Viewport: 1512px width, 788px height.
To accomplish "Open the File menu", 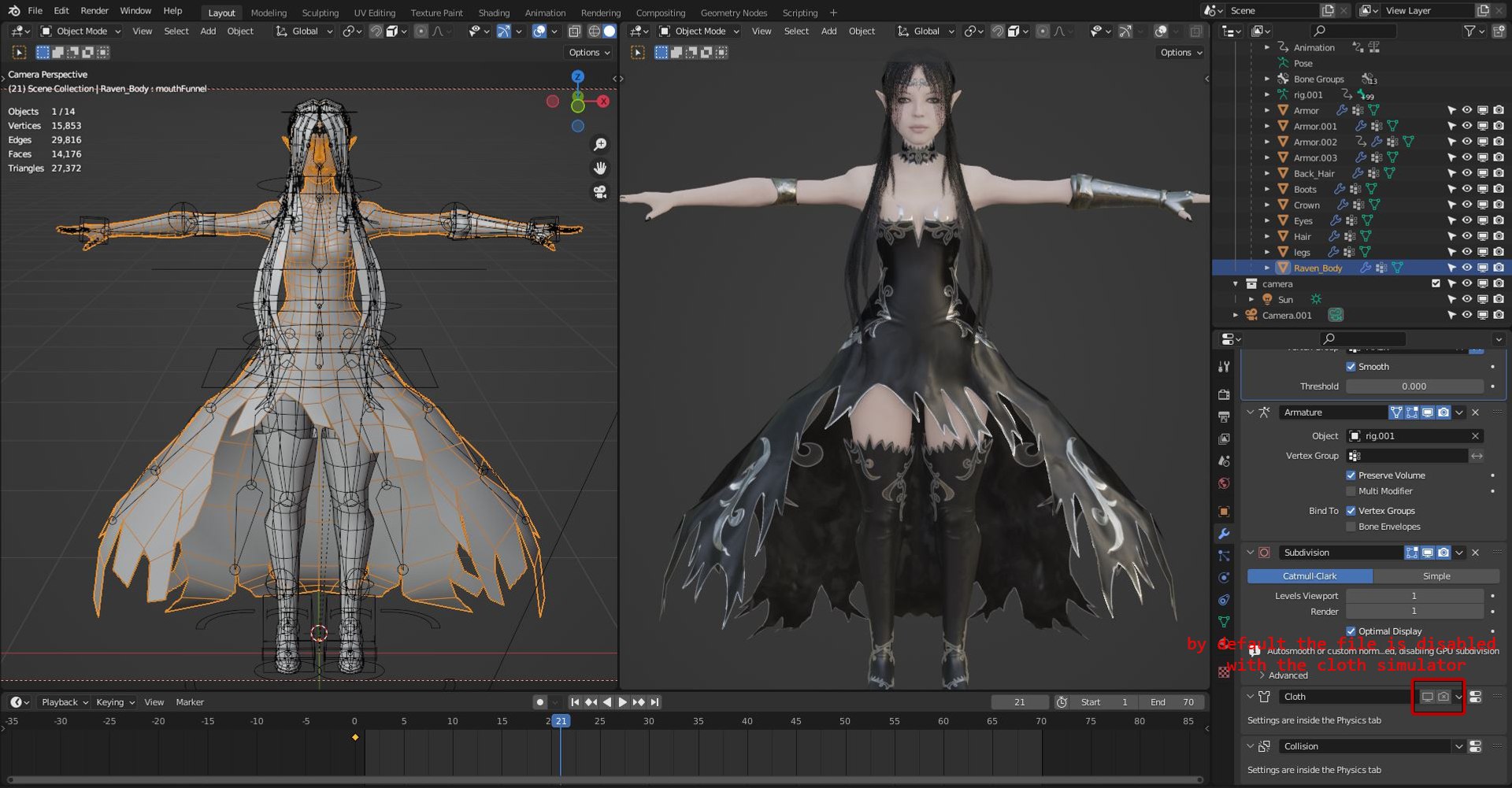I will tap(35, 11).
